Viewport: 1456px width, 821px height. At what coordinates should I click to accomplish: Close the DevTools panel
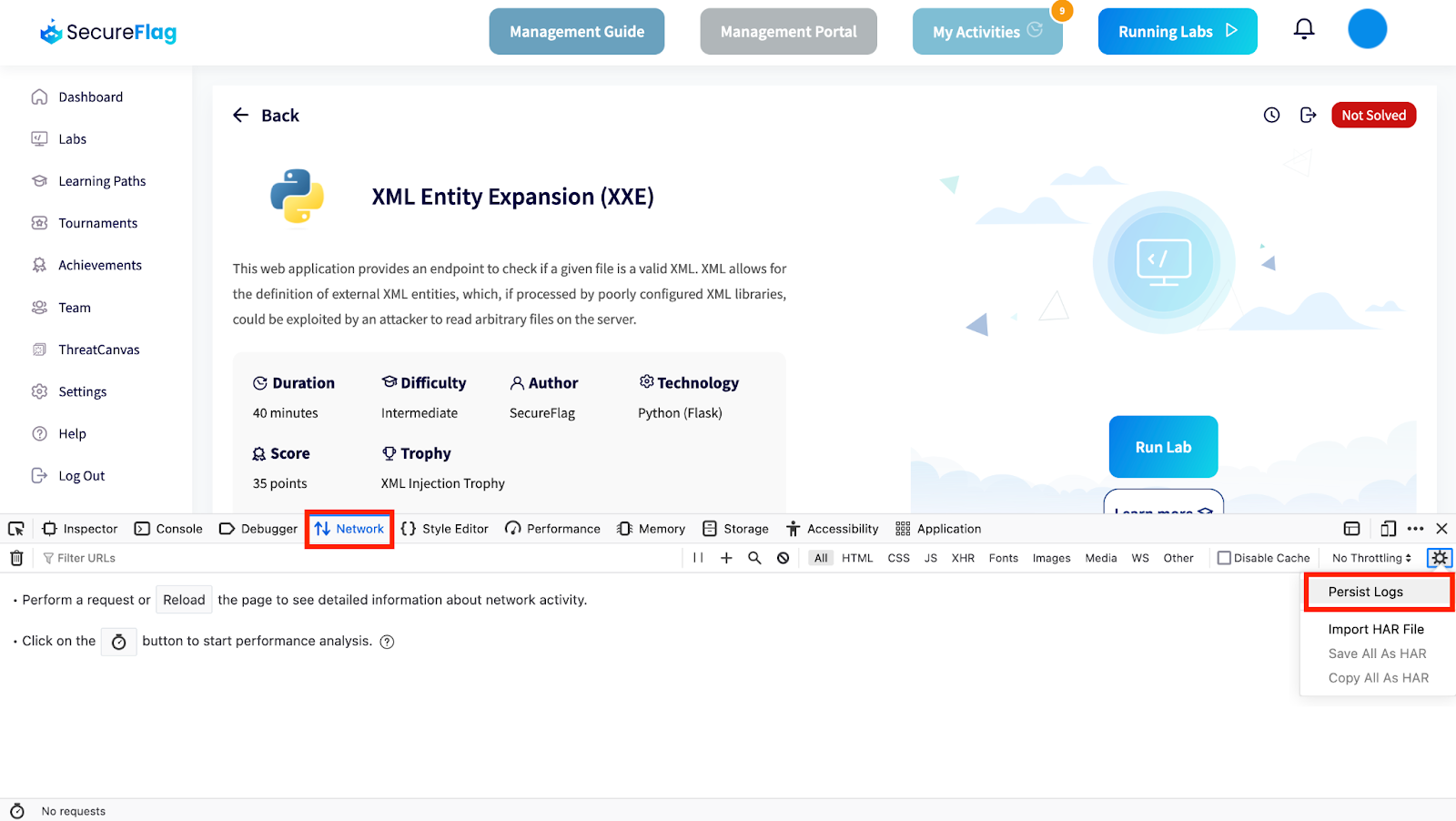[1441, 529]
